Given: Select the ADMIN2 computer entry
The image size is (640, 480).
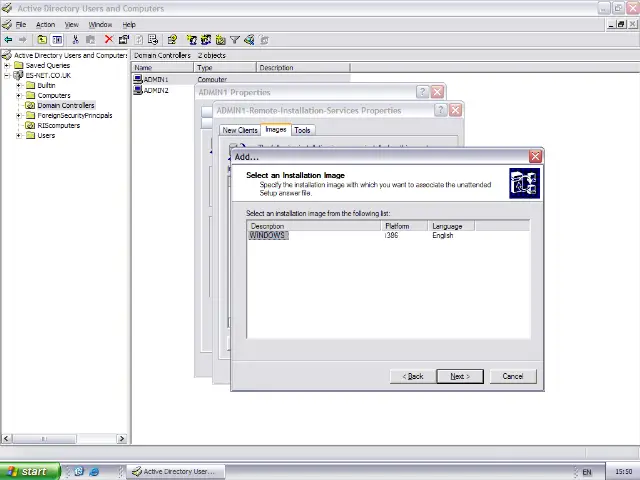Looking at the screenshot, I should (x=155, y=90).
